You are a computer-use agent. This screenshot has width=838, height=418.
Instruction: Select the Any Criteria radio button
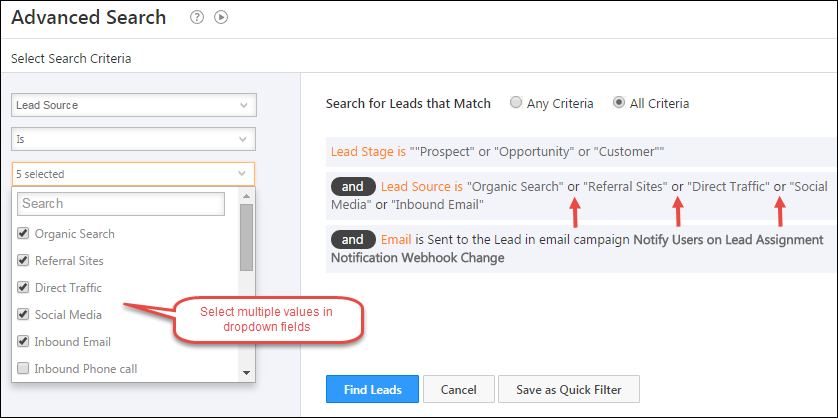pos(516,103)
